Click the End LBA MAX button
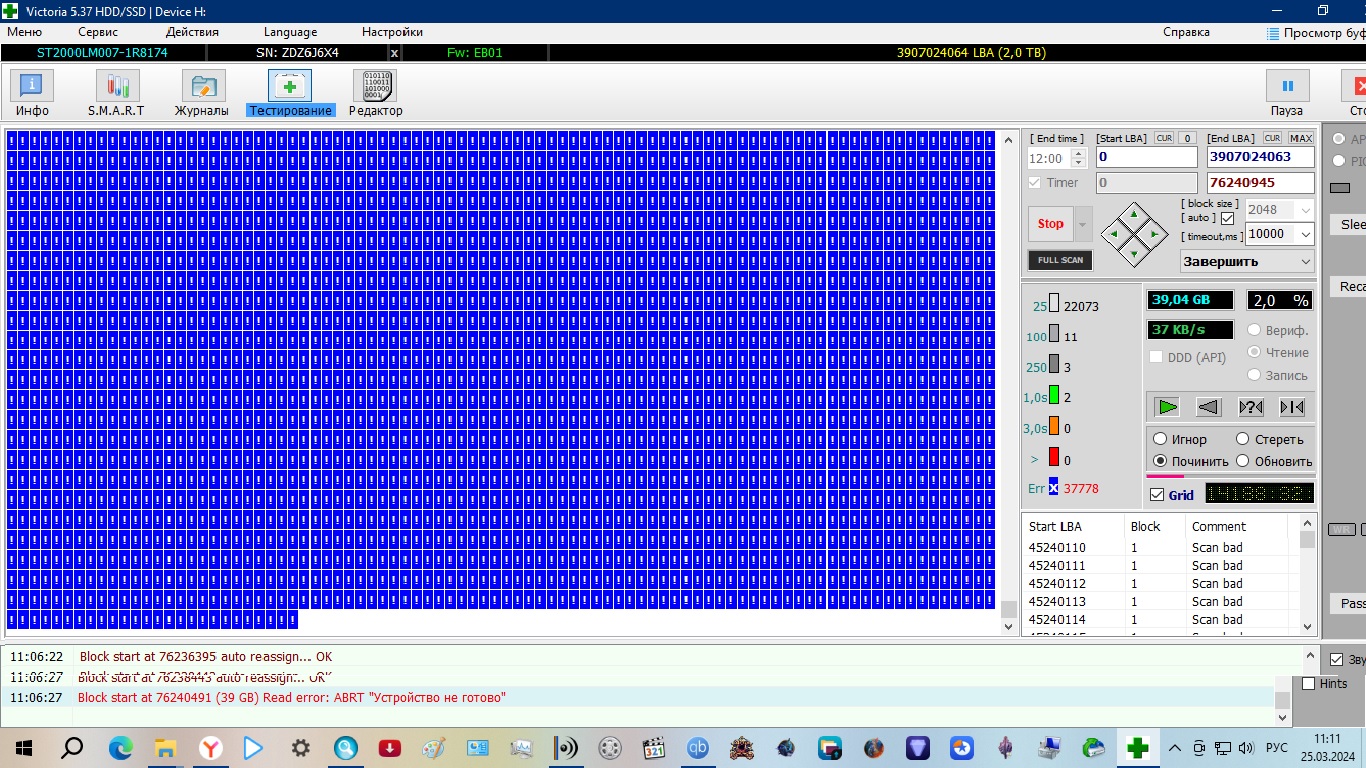Viewport: 1366px width, 768px height. click(1300, 138)
